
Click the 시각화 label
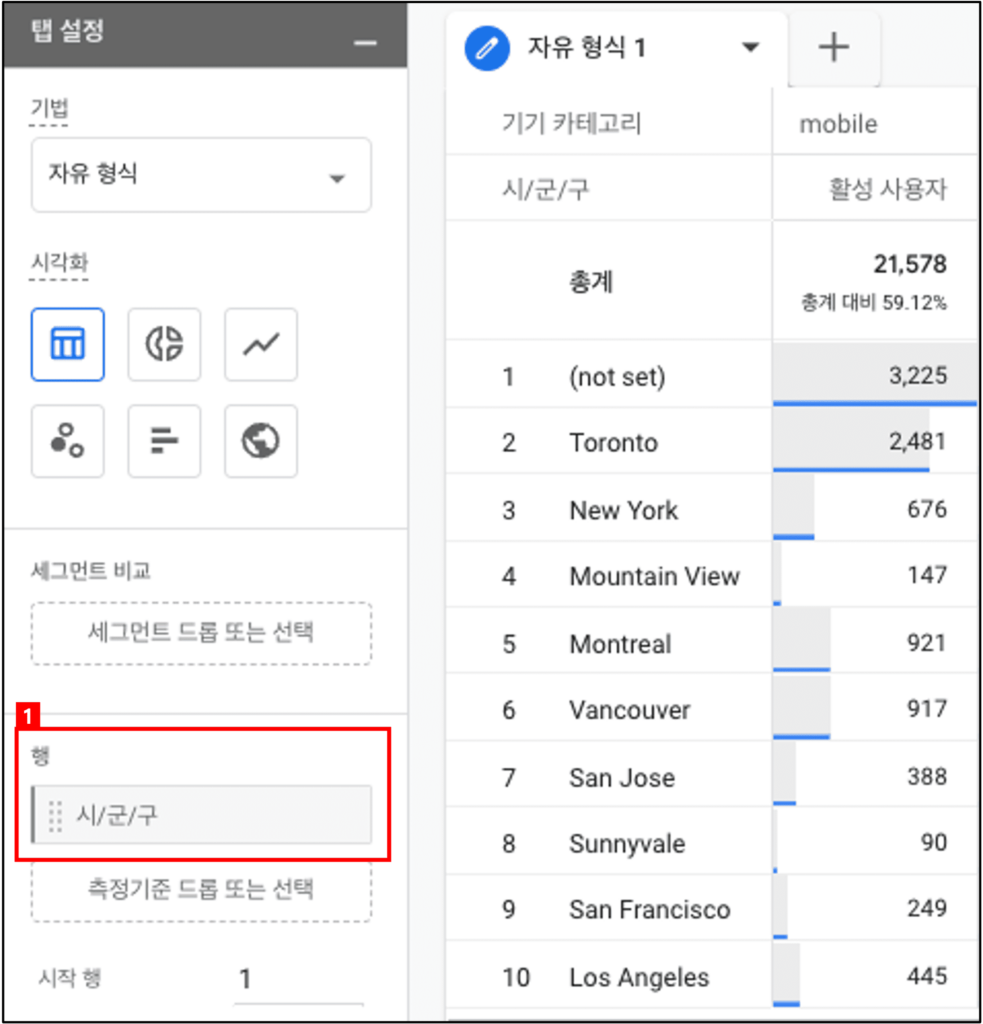pyautogui.click(x=59, y=263)
